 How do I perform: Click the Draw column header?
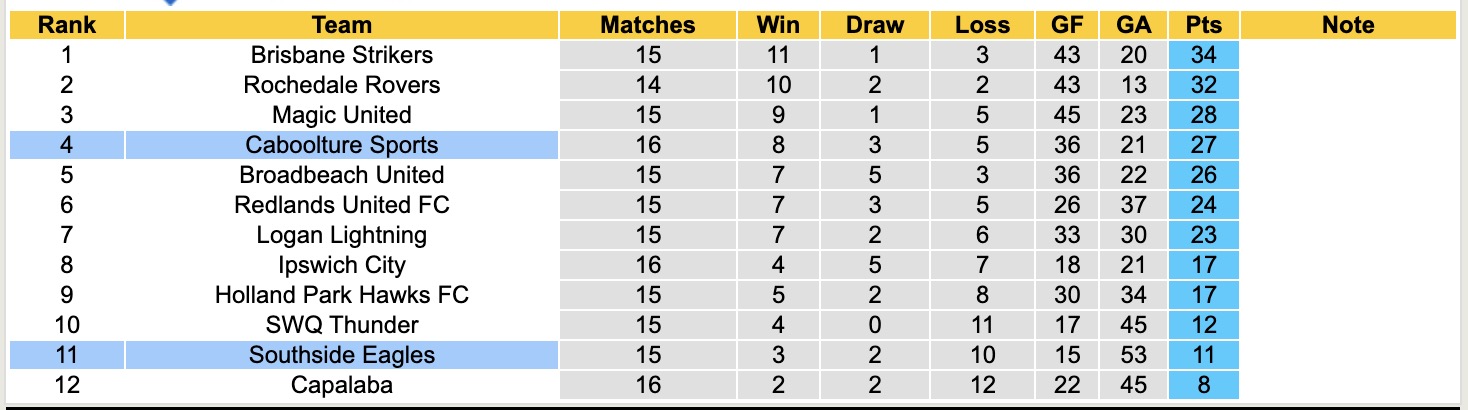coord(874,25)
